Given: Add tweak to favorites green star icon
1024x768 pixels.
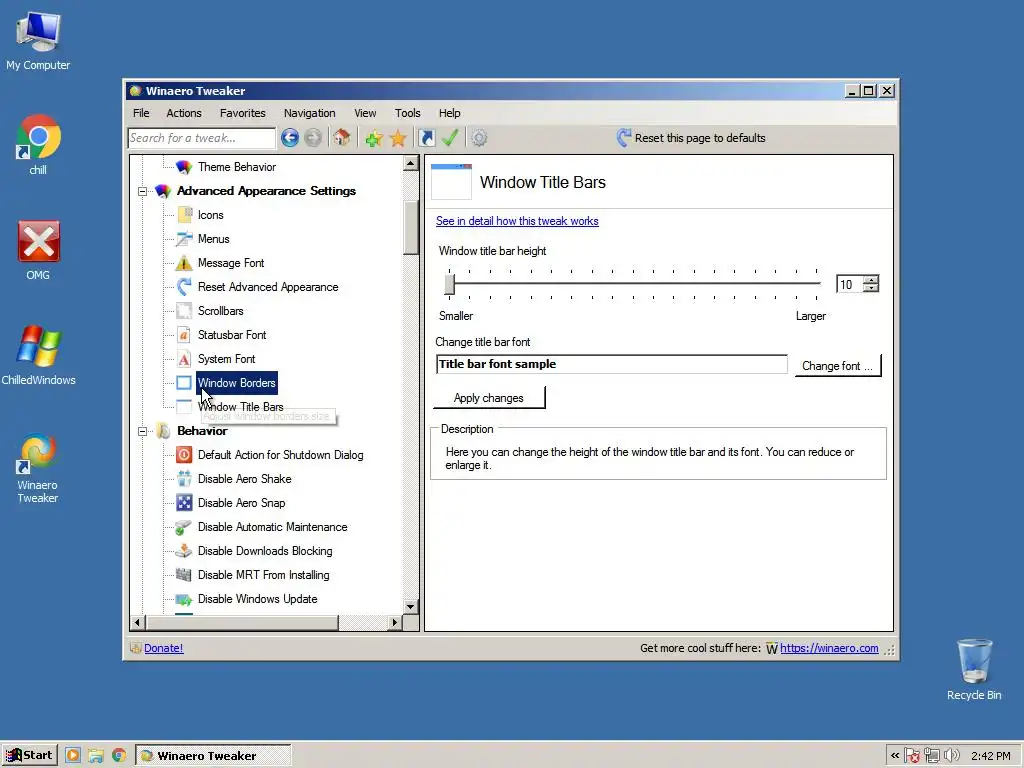Looking at the screenshot, I should click(x=374, y=138).
